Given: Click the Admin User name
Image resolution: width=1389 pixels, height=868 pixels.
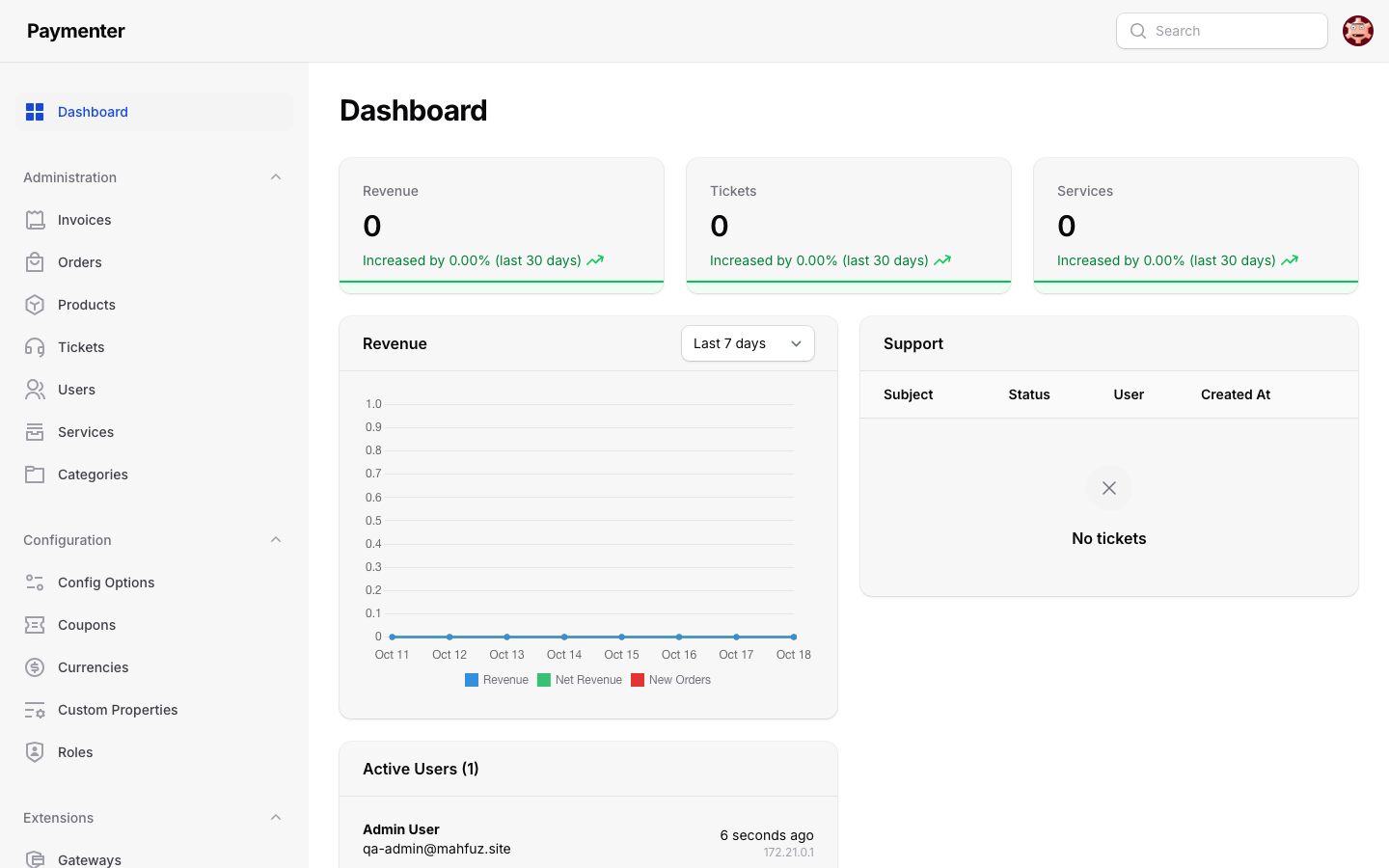Looking at the screenshot, I should click(x=401, y=829).
